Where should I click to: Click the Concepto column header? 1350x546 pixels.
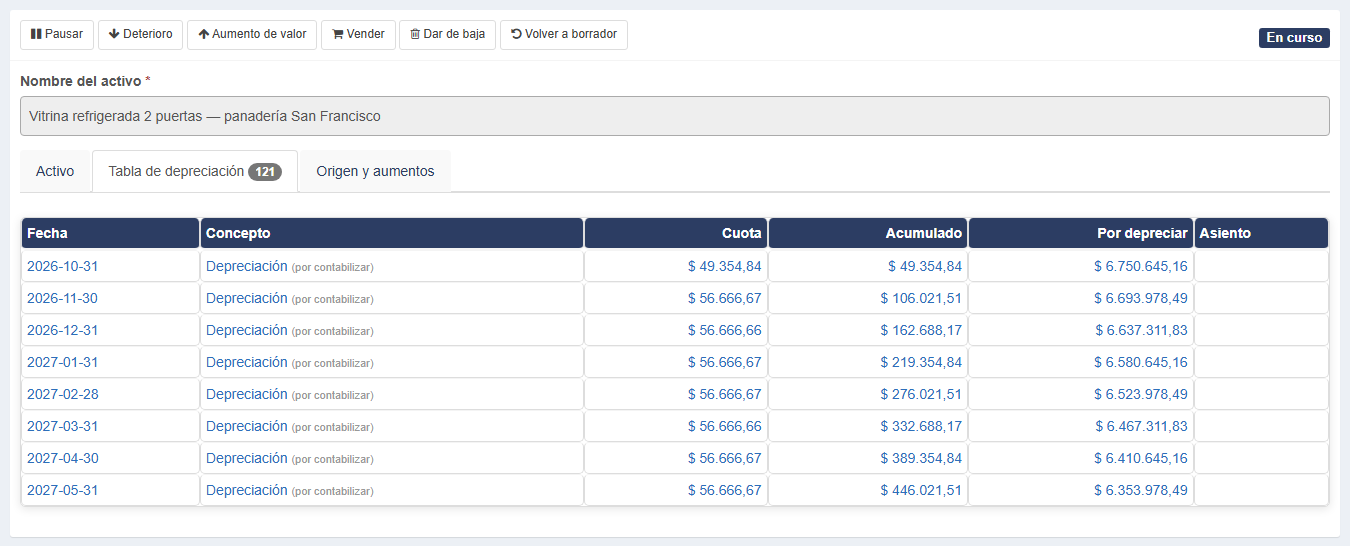pos(392,233)
